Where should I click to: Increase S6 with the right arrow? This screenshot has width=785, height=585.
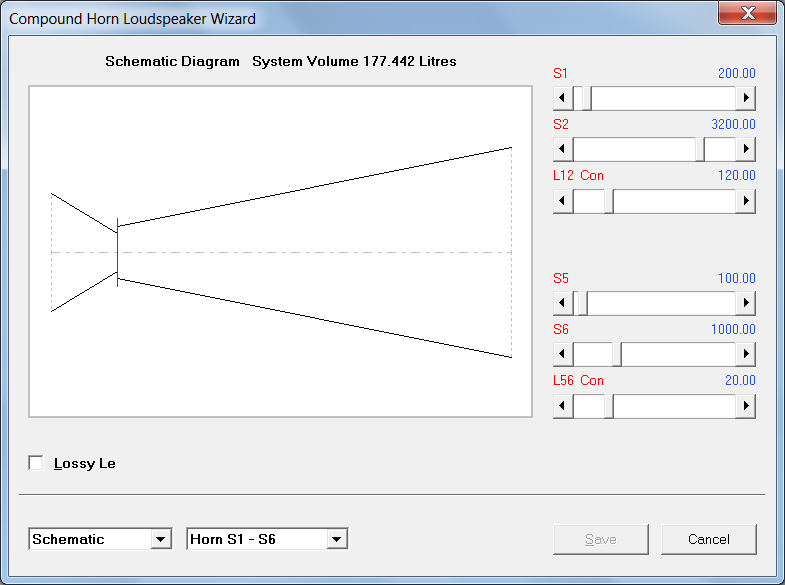tap(745, 354)
